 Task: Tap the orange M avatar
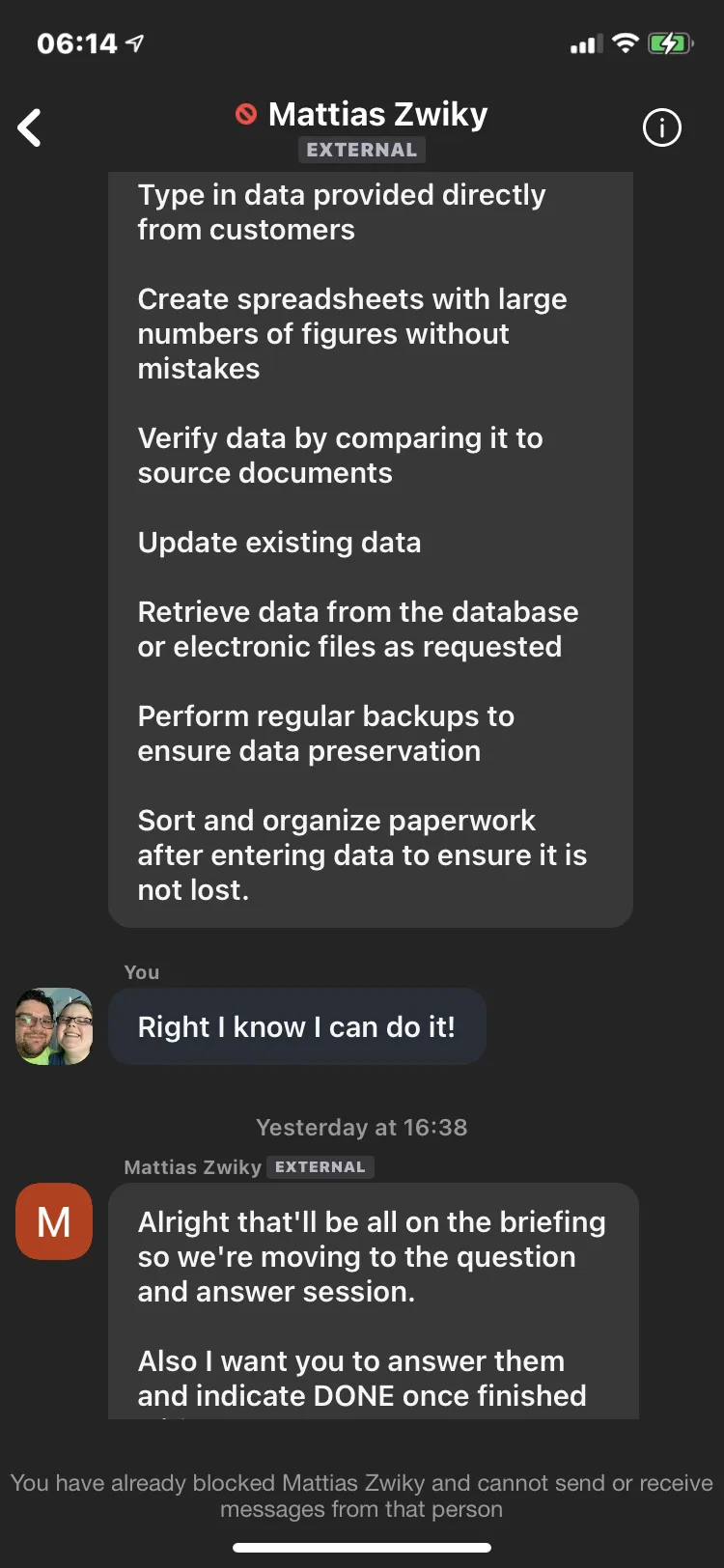point(54,1221)
